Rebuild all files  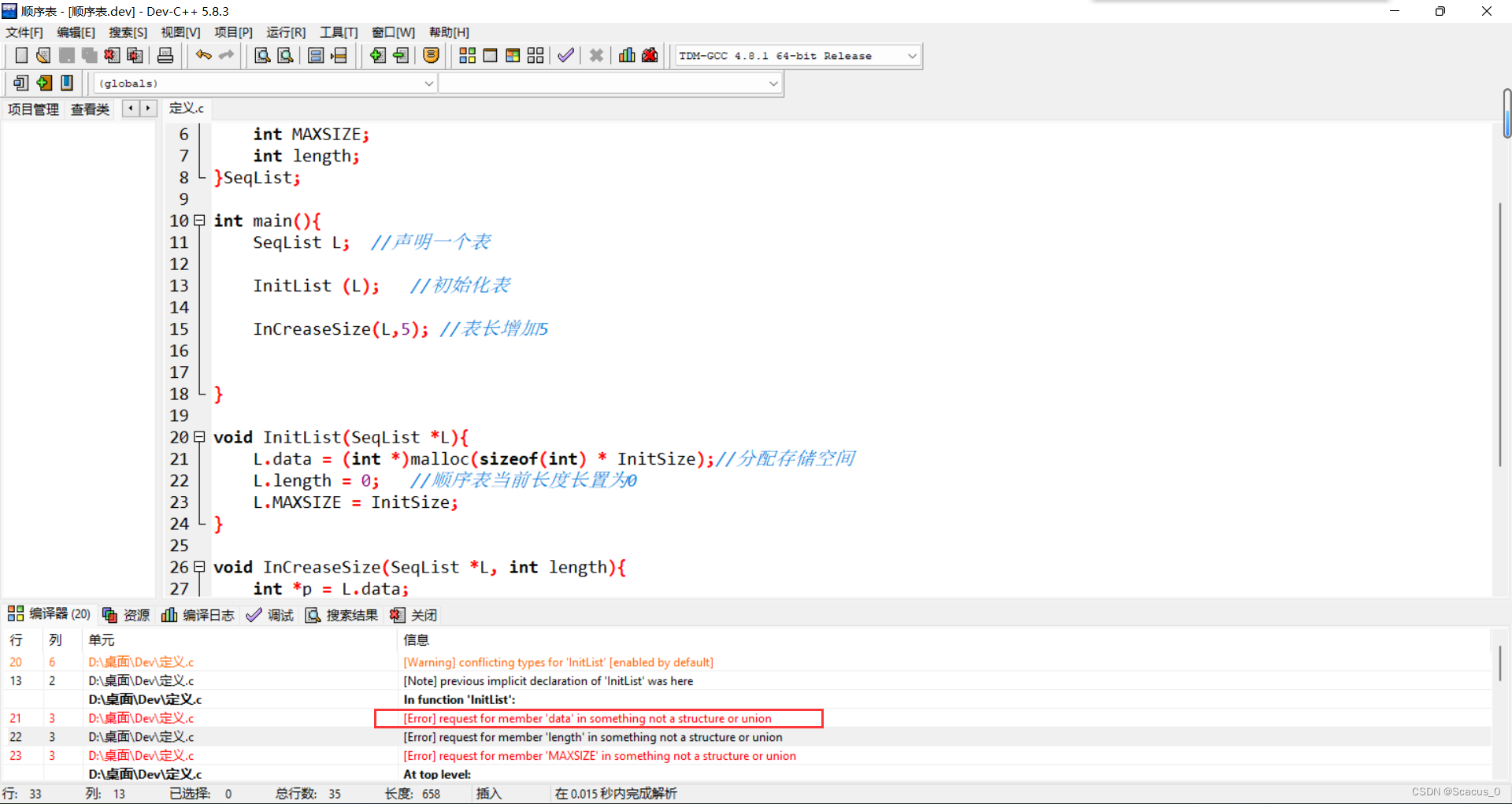(535, 55)
